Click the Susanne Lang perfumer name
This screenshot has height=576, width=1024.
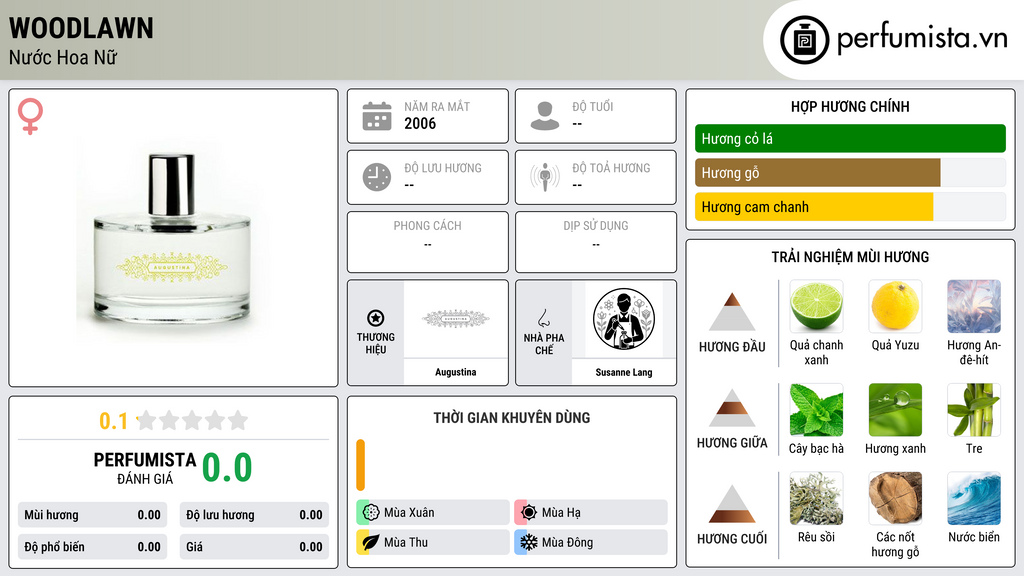(624, 372)
